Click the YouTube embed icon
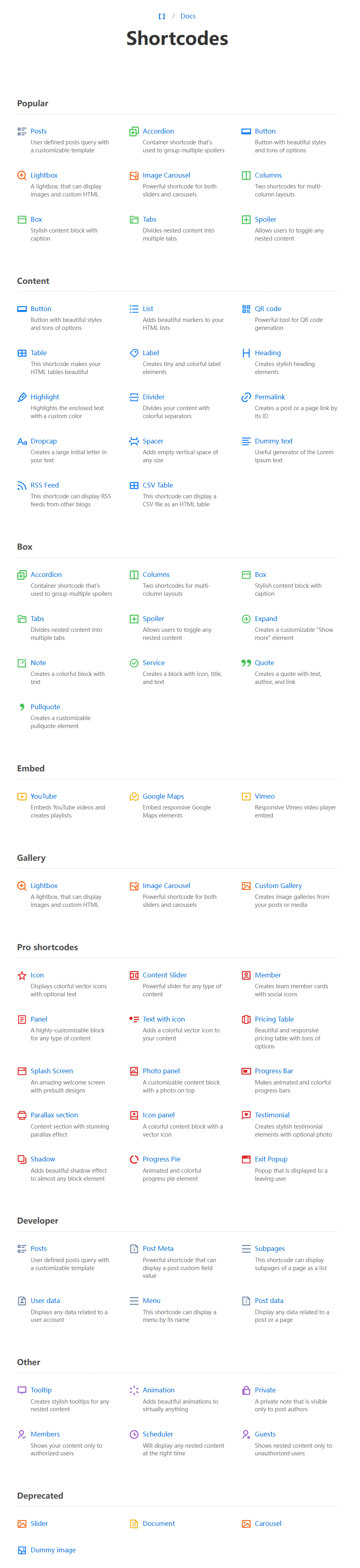360x1568 pixels. tap(22, 796)
